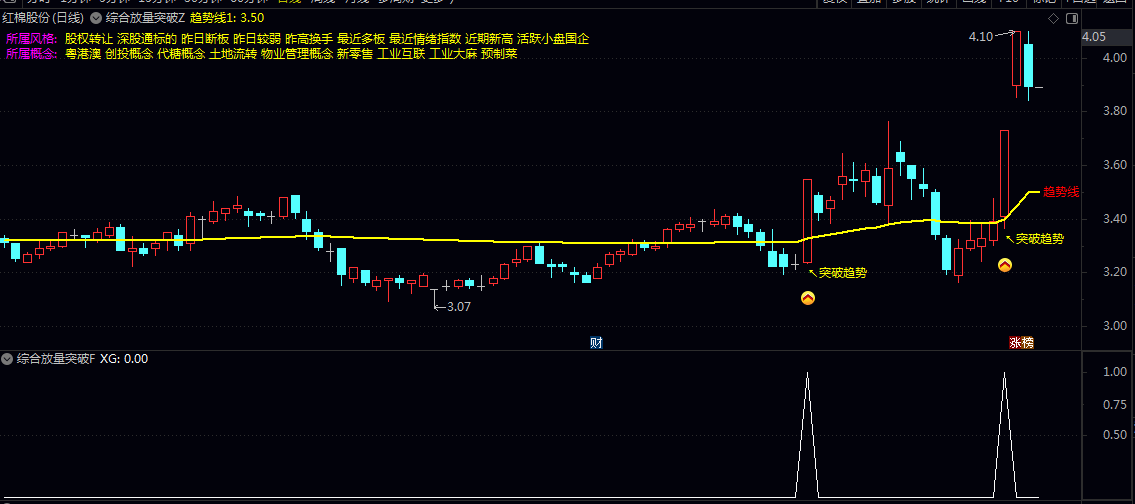Open the 综合放量突破Z indicator dropdown arrow

coord(96,17)
